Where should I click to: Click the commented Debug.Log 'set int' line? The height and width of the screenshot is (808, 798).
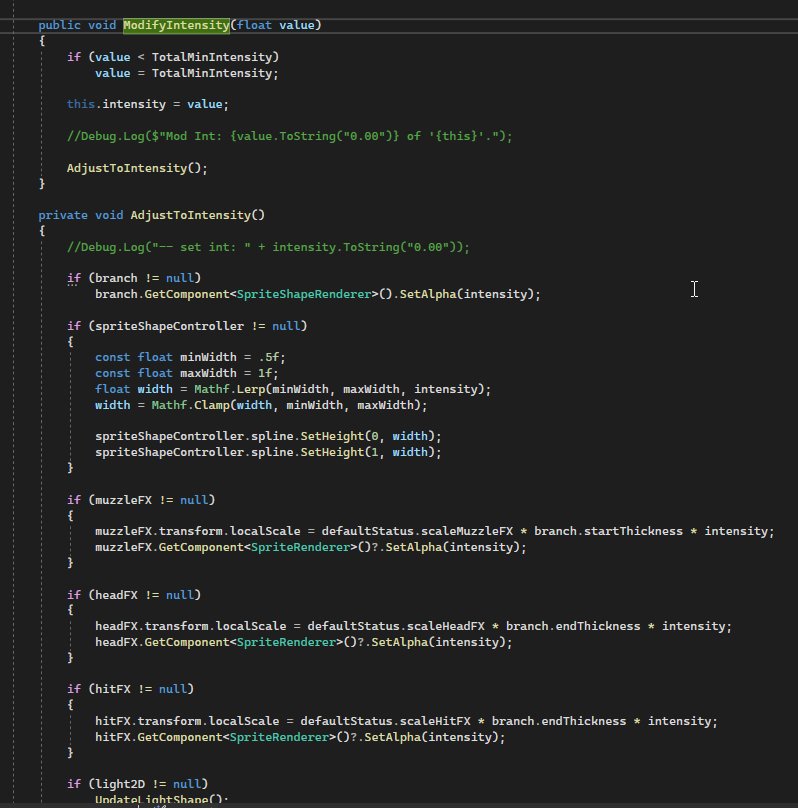[x=268, y=247]
